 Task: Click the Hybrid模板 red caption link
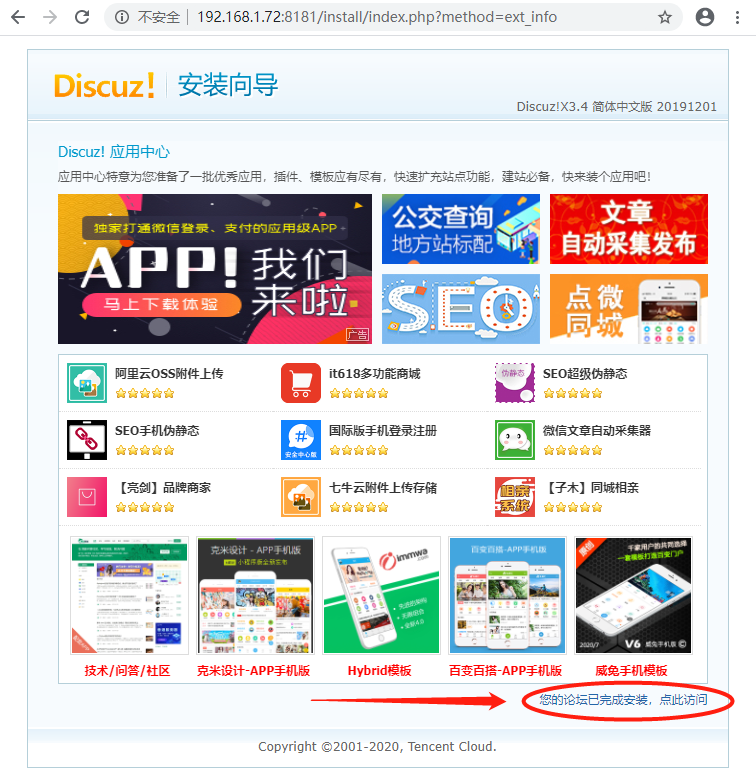[379, 671]
